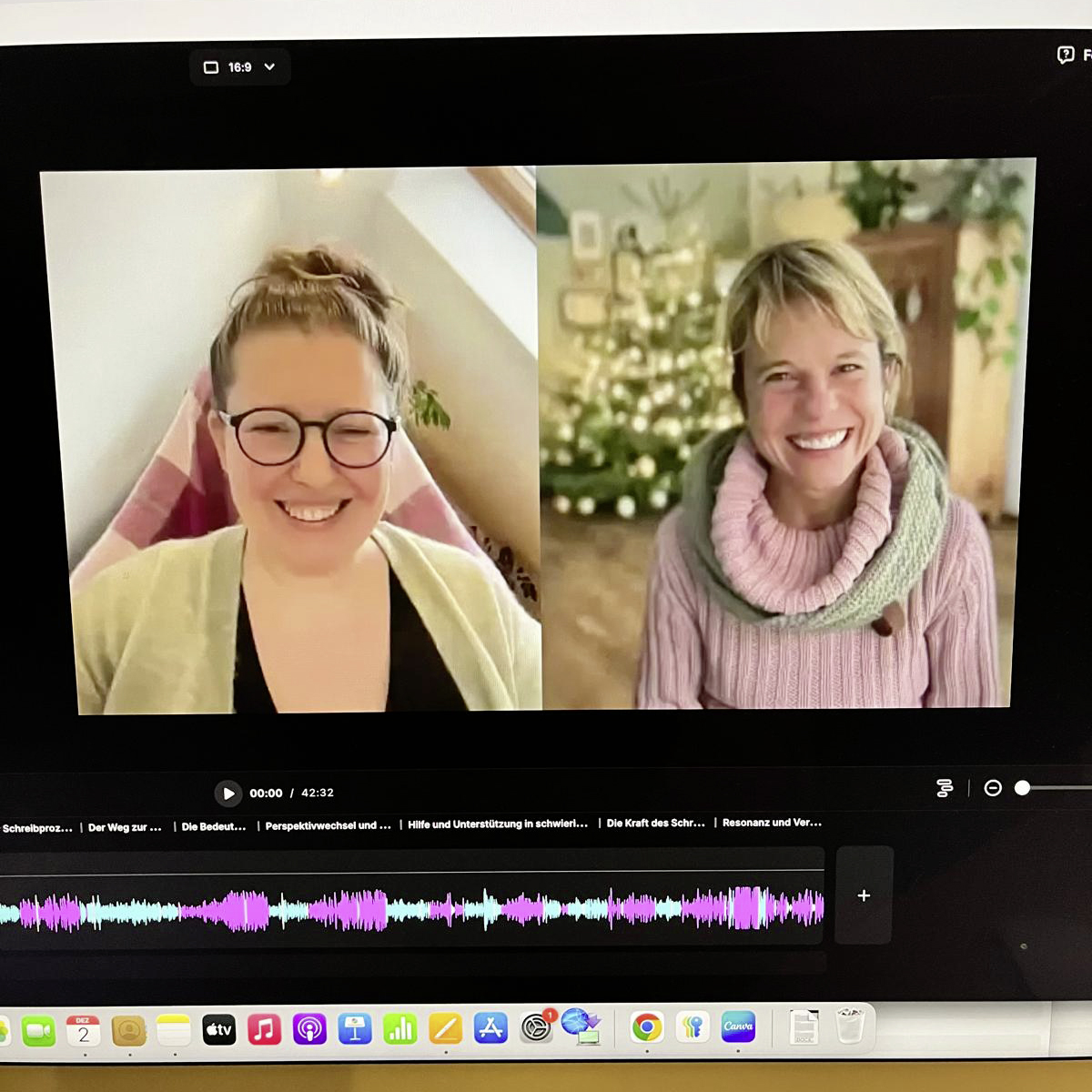Image resolution: width=1092 pixels, height=1092 pixels.
Task: Select the 'Die Bedeut...' chapter marker
Action: (x=214, y=826)
